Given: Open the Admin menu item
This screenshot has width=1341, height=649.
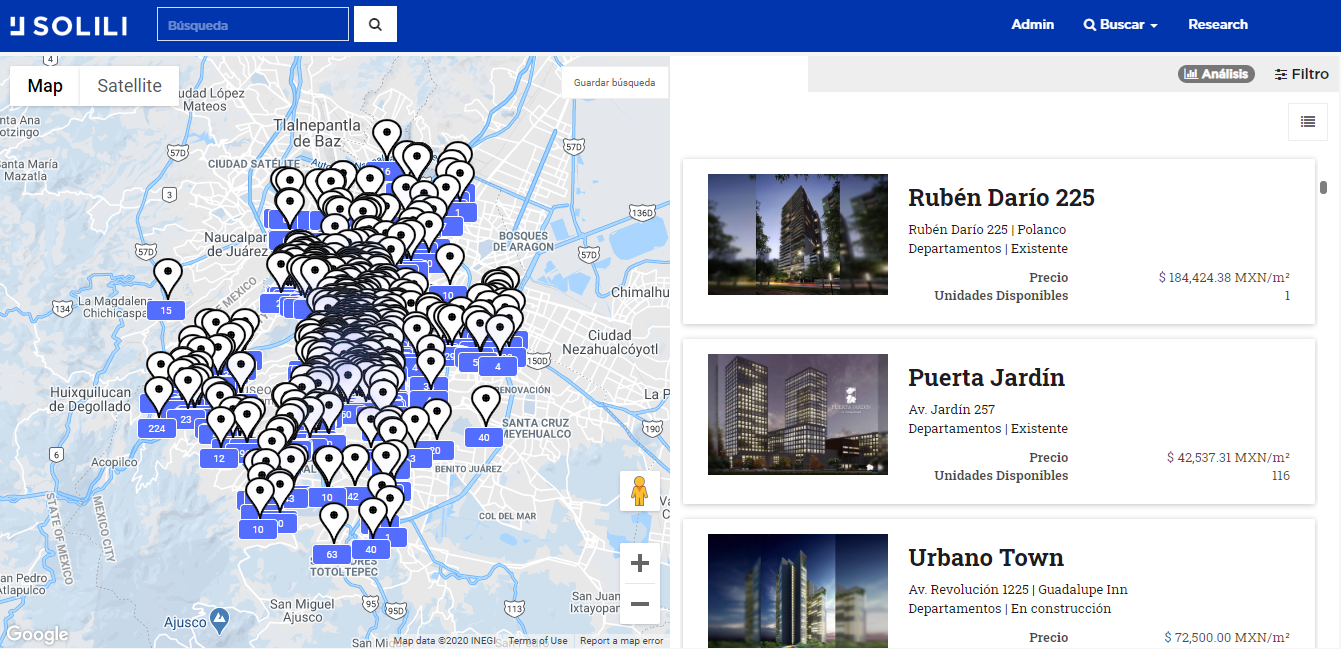Looking at the screenshot, I should tap(1032, 24).
